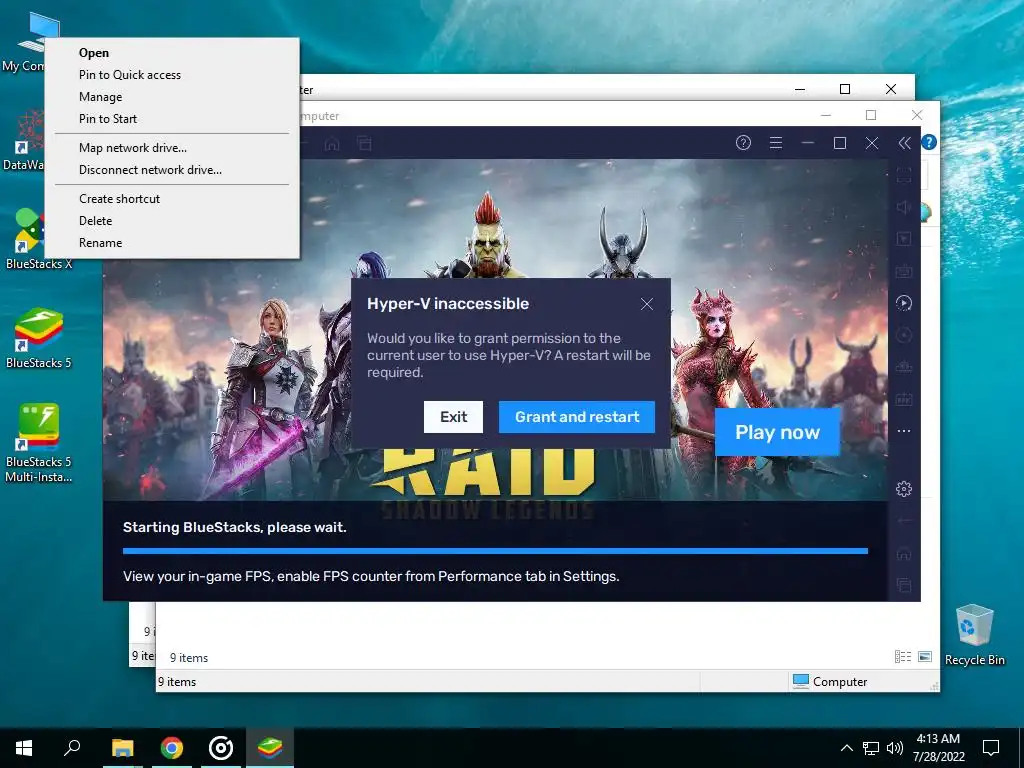Open taskbar search

72,748
